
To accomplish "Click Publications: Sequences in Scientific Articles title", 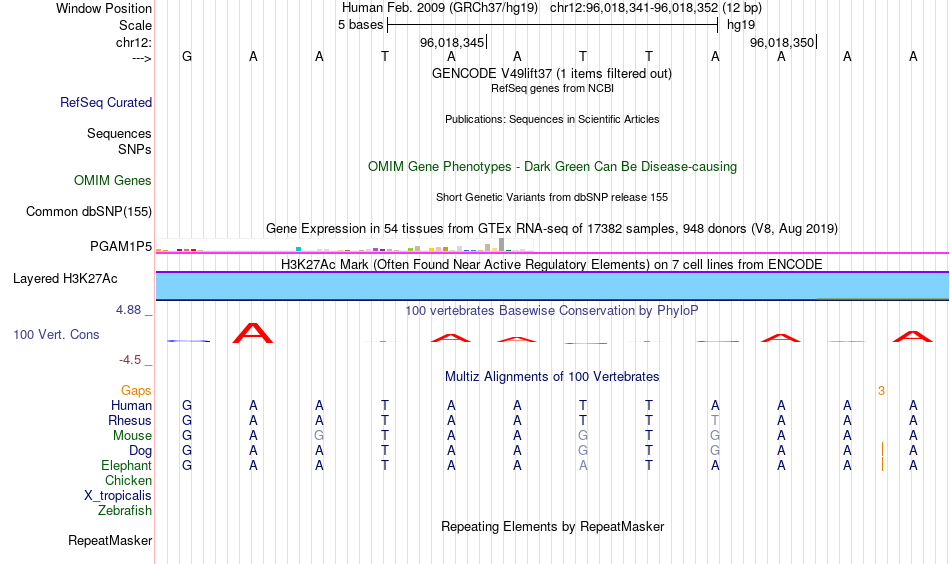I will 552,119.
